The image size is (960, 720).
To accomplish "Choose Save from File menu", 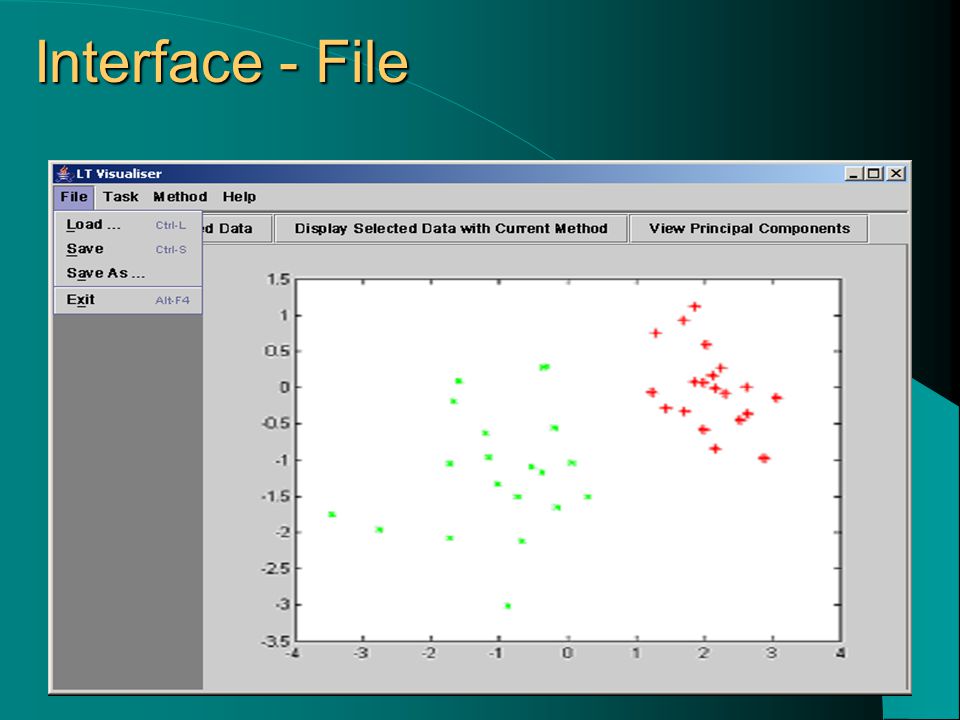I will click(x=128, y=249).
